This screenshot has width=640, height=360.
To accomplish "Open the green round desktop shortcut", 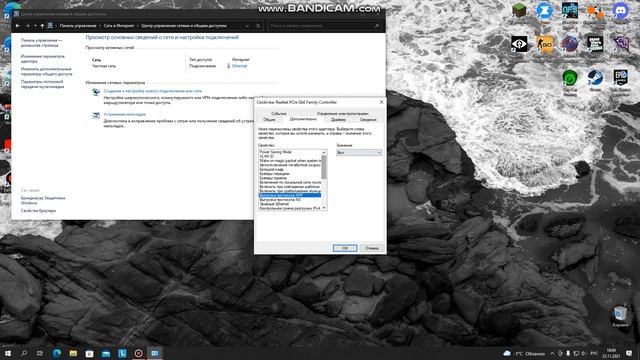I will tap(570, 78).
